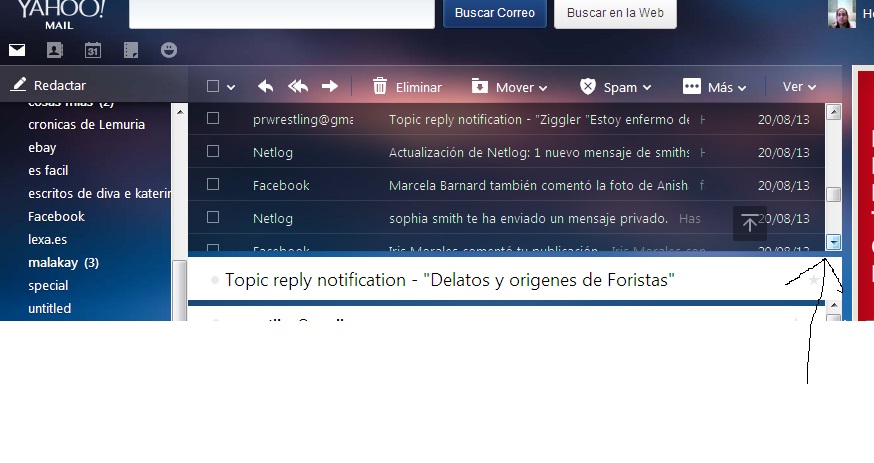Image resolution: width=874 pixels, height=463 pixels.
Task: Open the Topic reply notification Ziggler email
Action: [538, 119]
